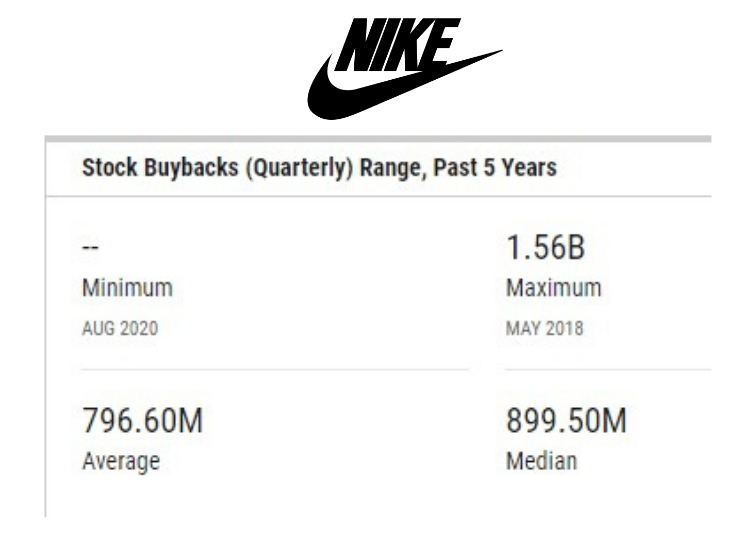Select the Stock Buybacks (Quarterly) Range heading
The width and height of the screenshot is (753, 540).
318,168
